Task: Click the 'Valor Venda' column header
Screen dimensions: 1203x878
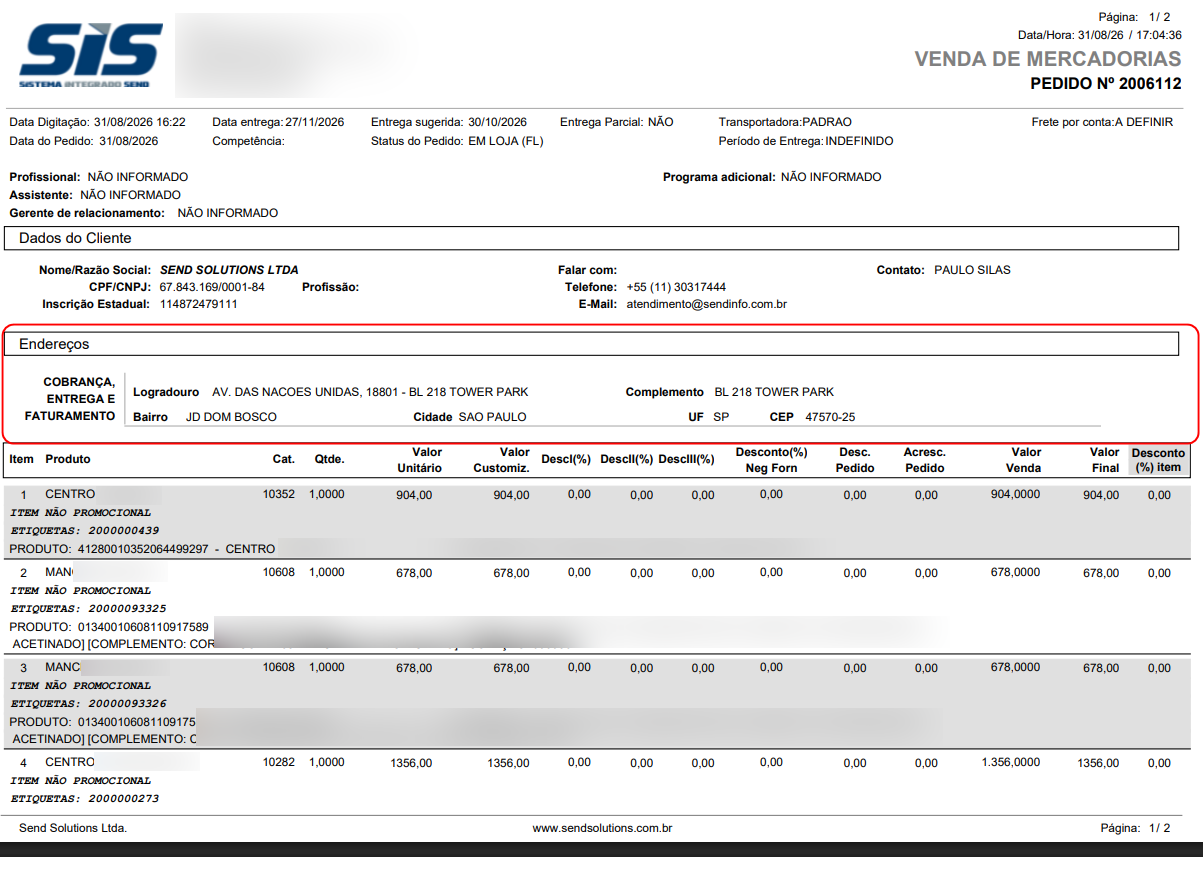Action: (x=1025, y=460)
